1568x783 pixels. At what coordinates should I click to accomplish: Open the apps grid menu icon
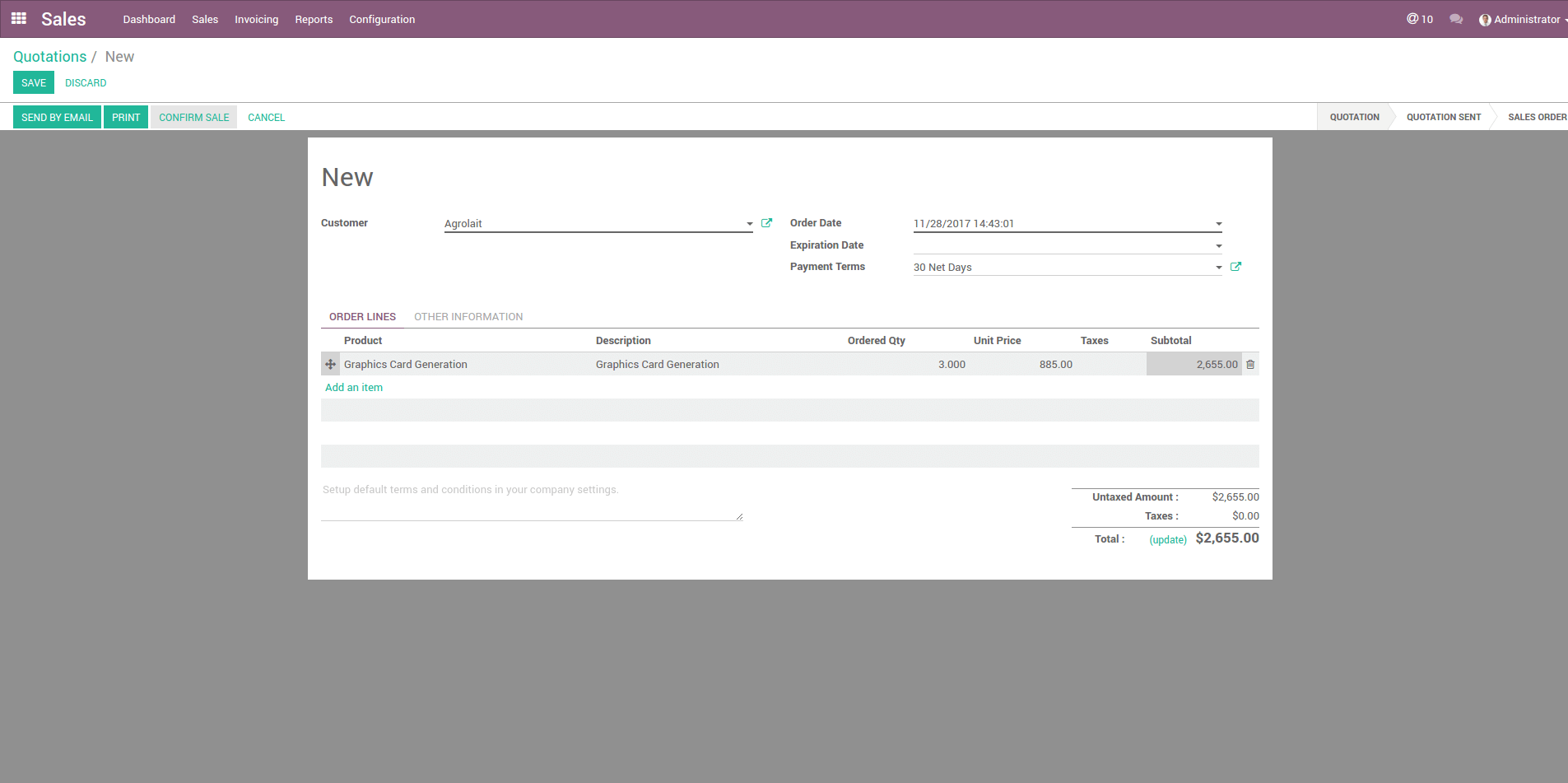[x=19, y=18]
